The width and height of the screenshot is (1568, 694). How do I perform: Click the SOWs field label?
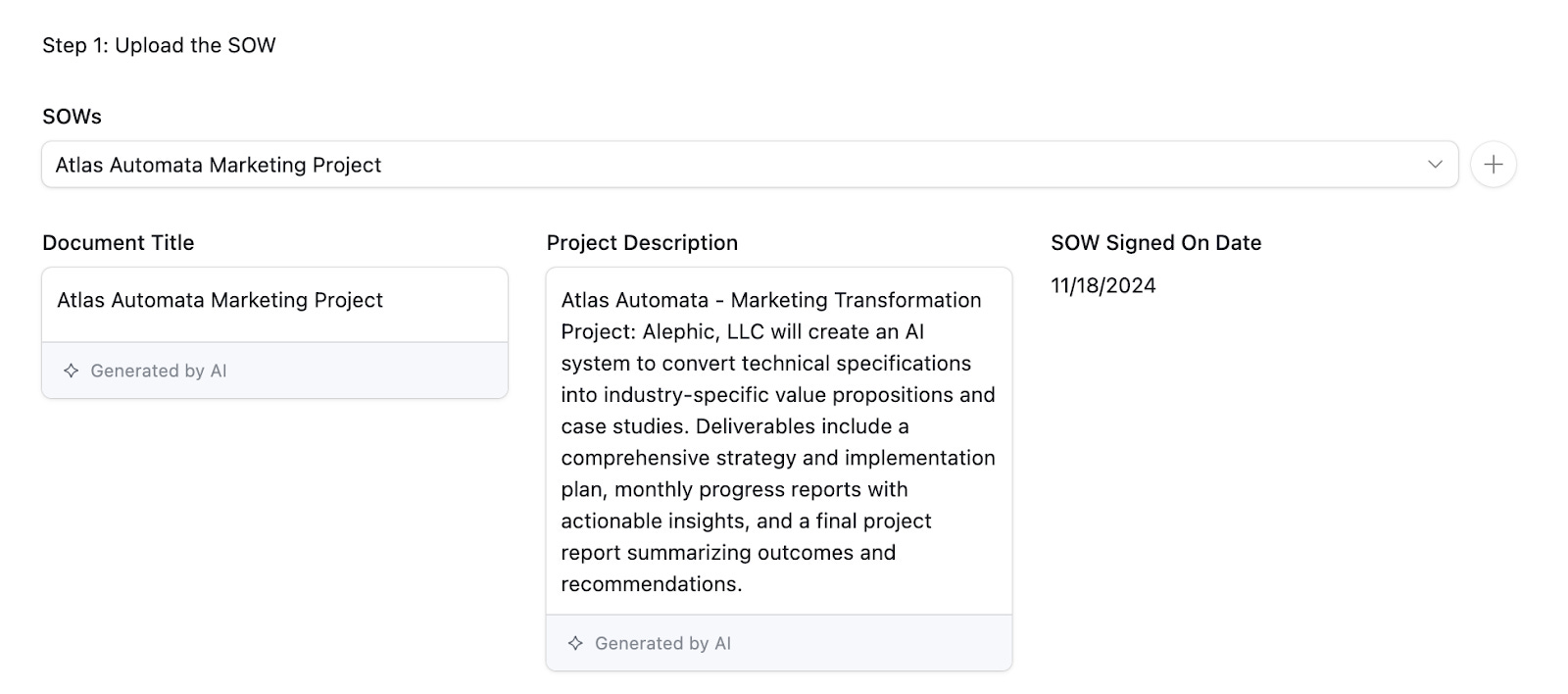click(72, 117)
